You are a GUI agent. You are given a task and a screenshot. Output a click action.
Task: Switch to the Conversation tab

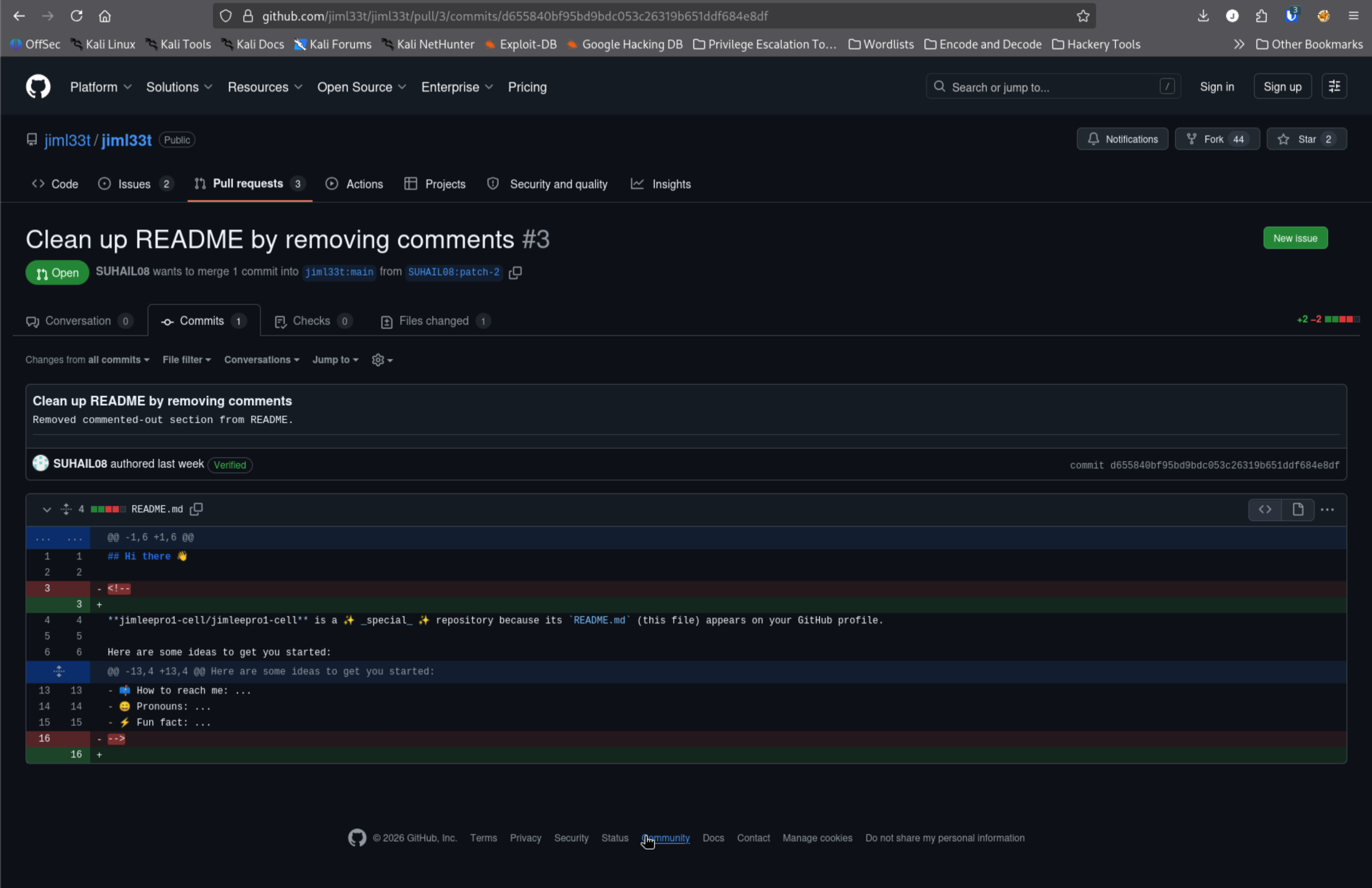pyautogui.click(x=80, y=321)
